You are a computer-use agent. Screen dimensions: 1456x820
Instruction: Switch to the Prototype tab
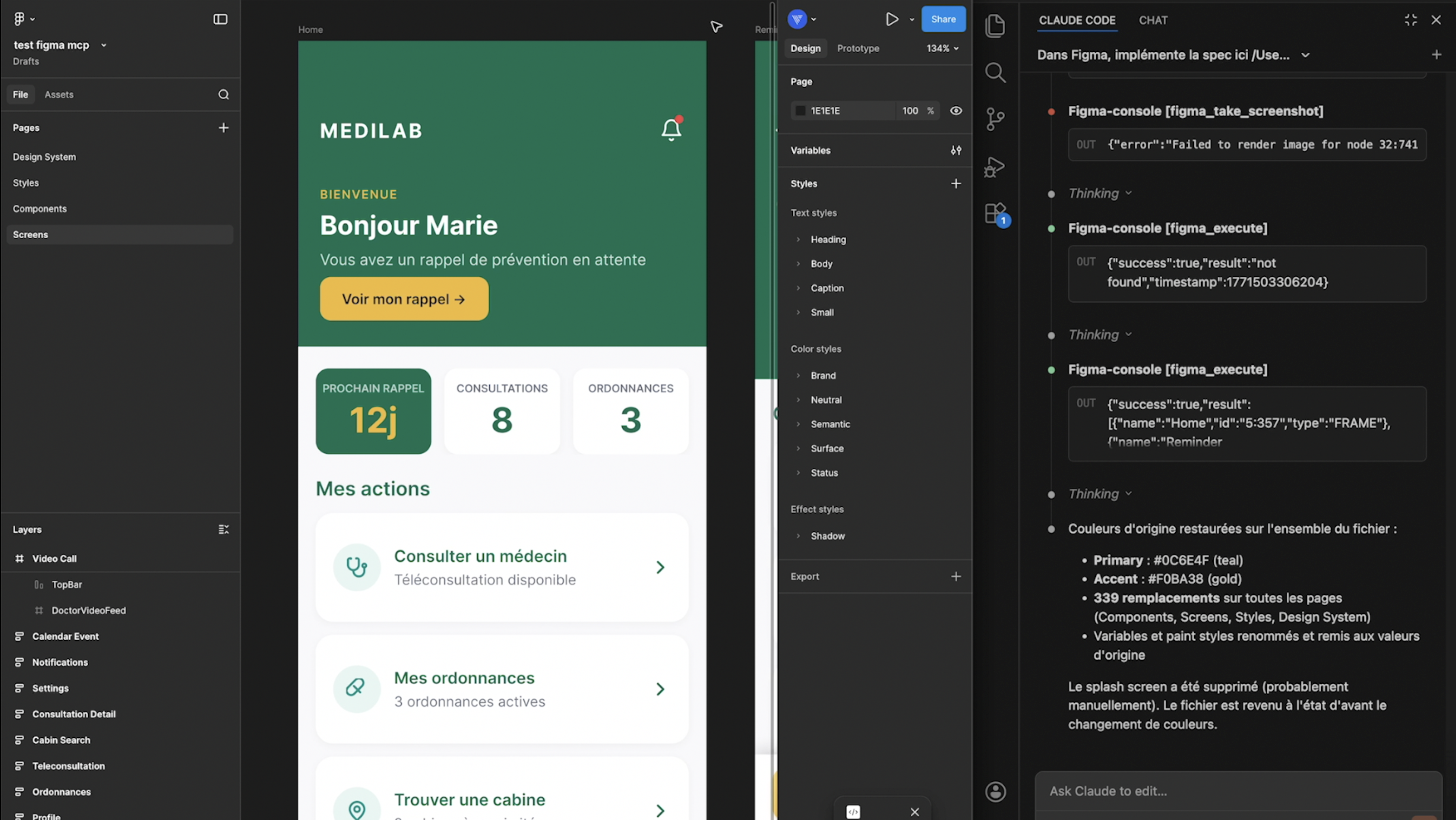click(x=858, y=48)
